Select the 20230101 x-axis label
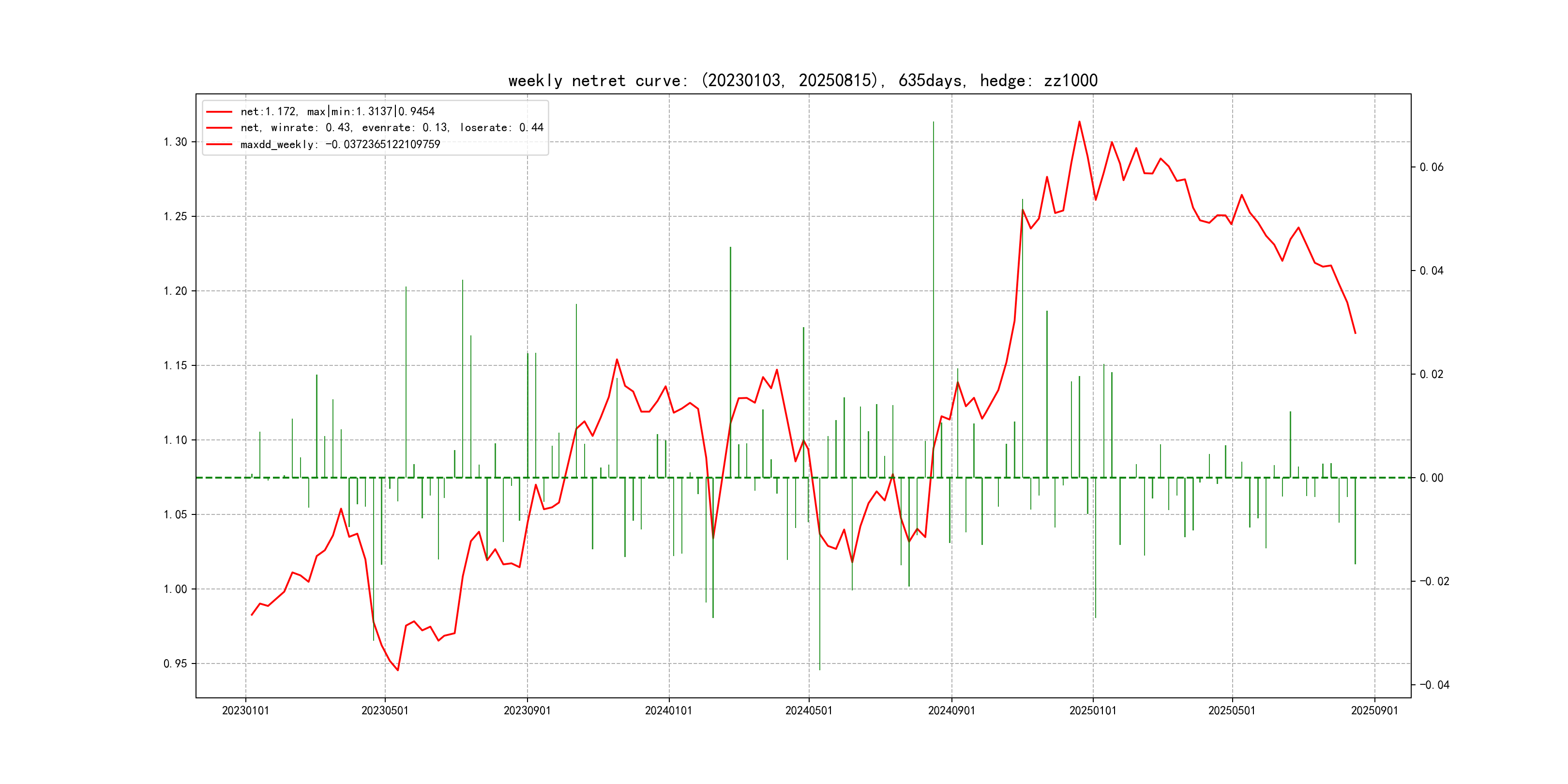Image resolution: width=1568 pixels, height=784 pixels. click(x=245, y=711)
